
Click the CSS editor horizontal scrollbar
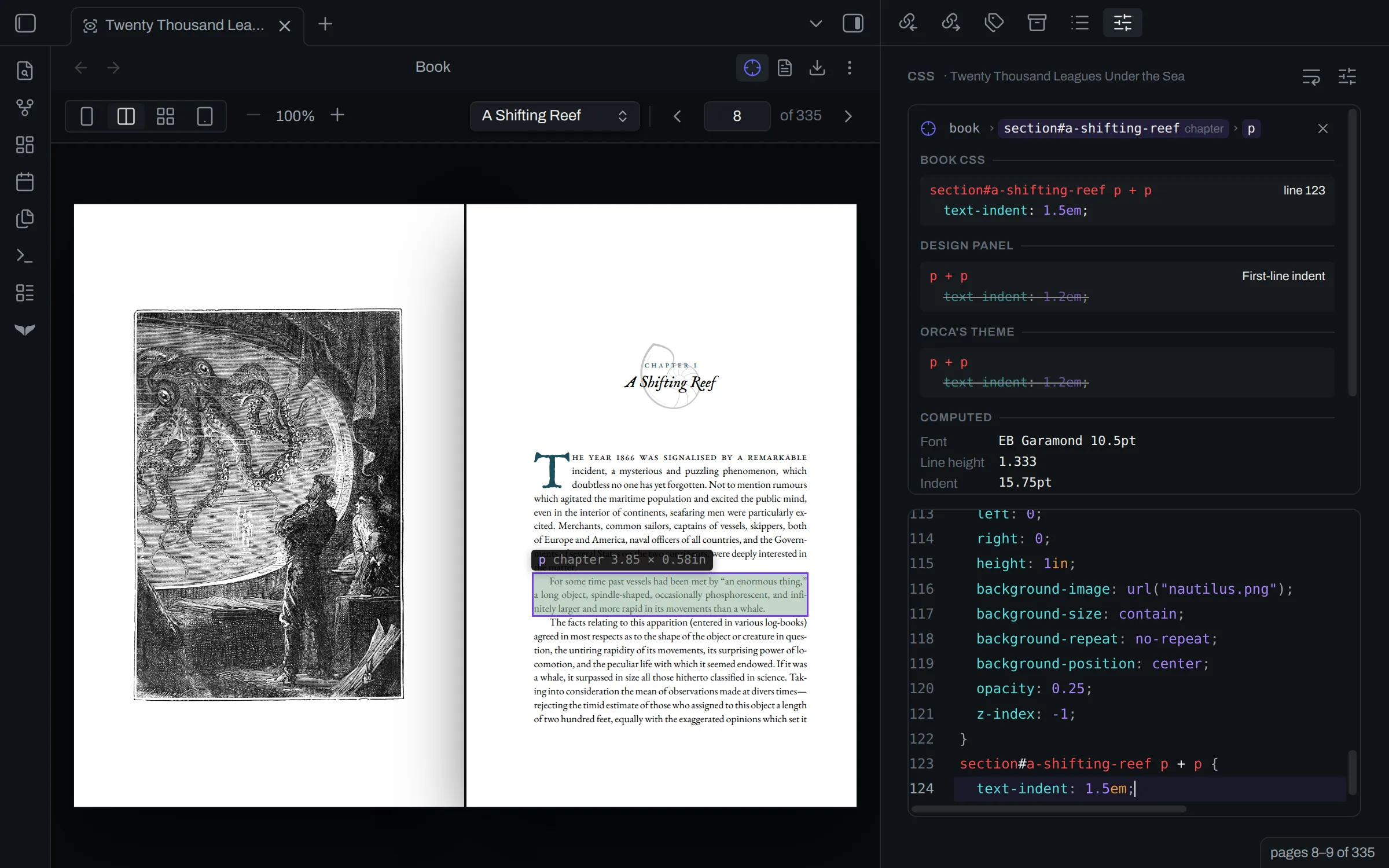point(1049,809)
